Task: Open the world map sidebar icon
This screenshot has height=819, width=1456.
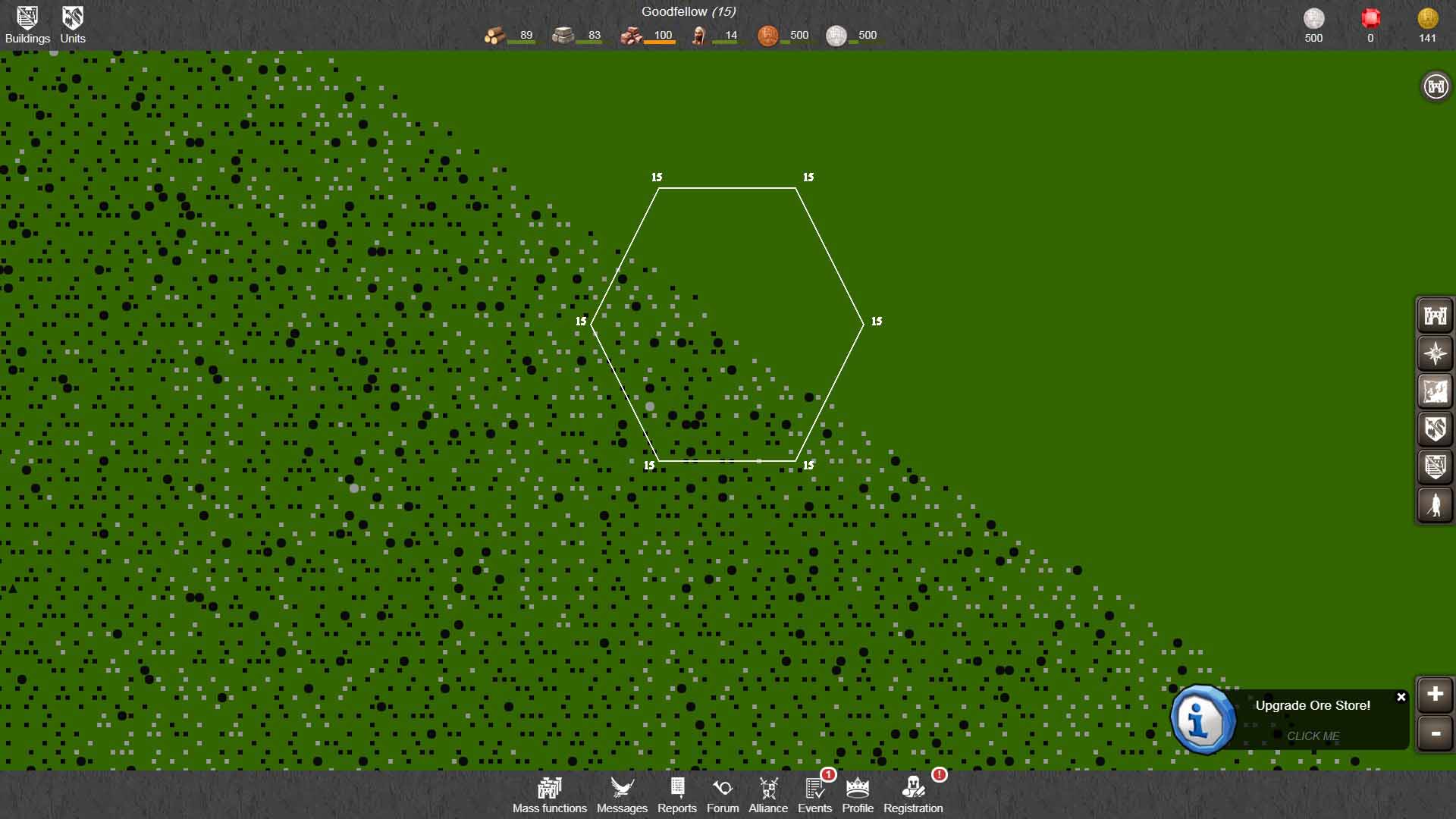Action: click(x=1435, y=391)
